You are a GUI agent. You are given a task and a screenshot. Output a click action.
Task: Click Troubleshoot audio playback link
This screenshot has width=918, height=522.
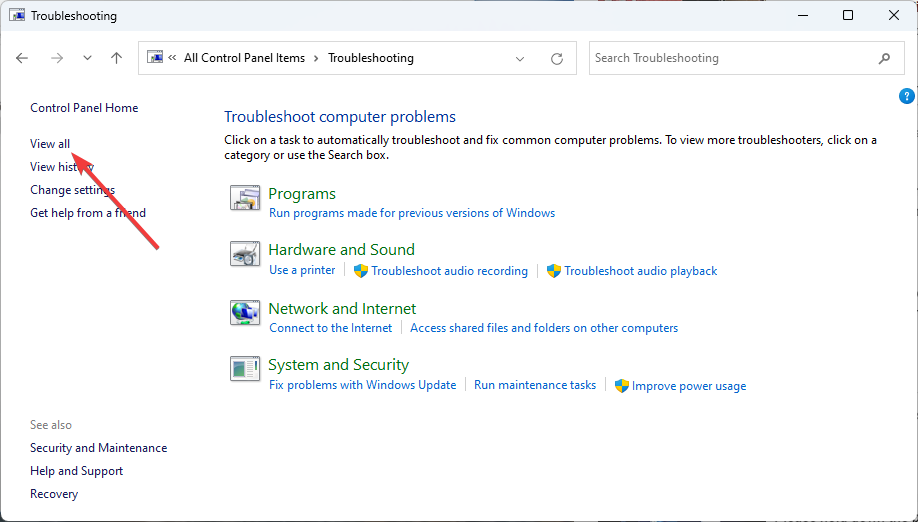[640, 271]
